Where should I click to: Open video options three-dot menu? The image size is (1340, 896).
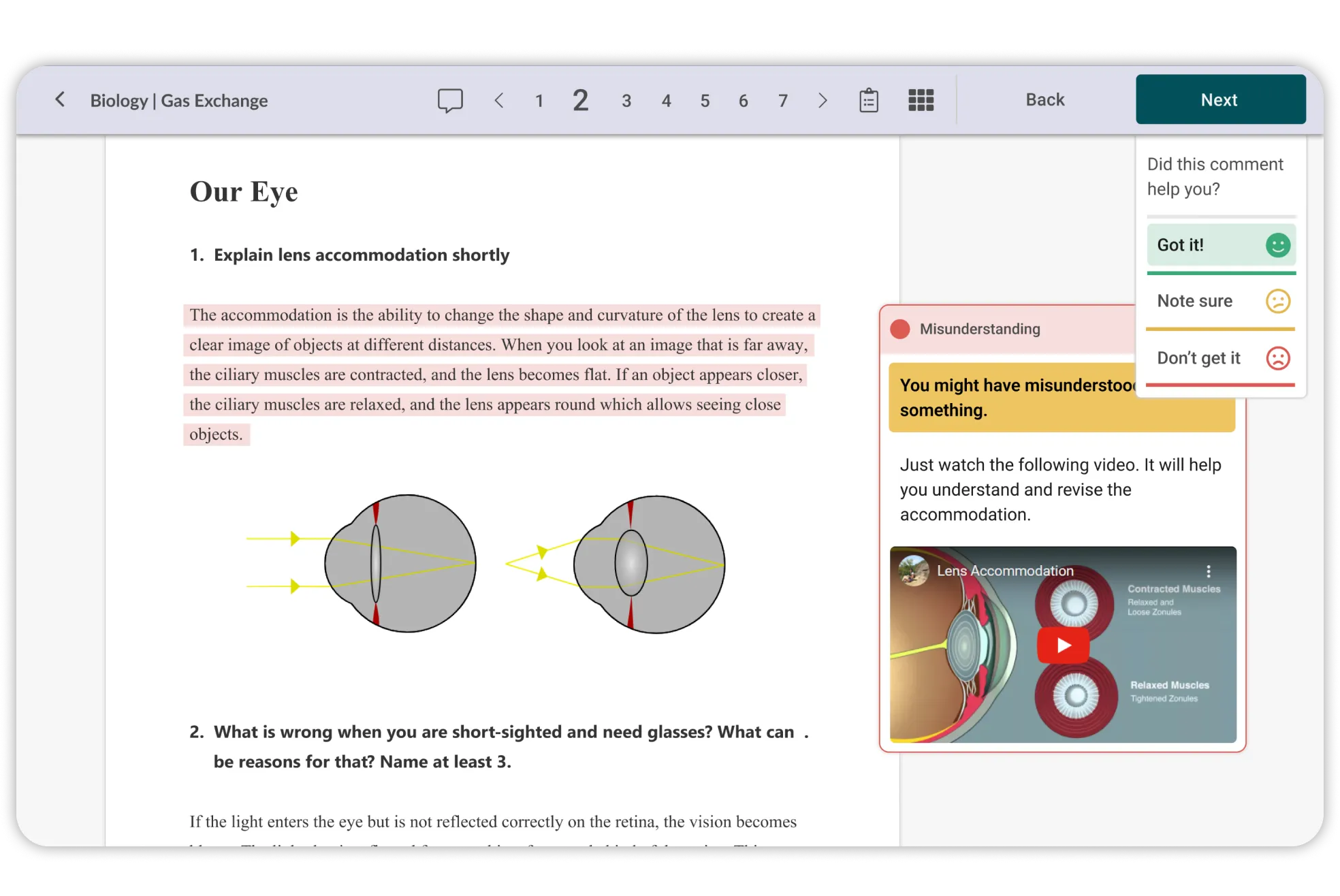(x=1208, y=571)
